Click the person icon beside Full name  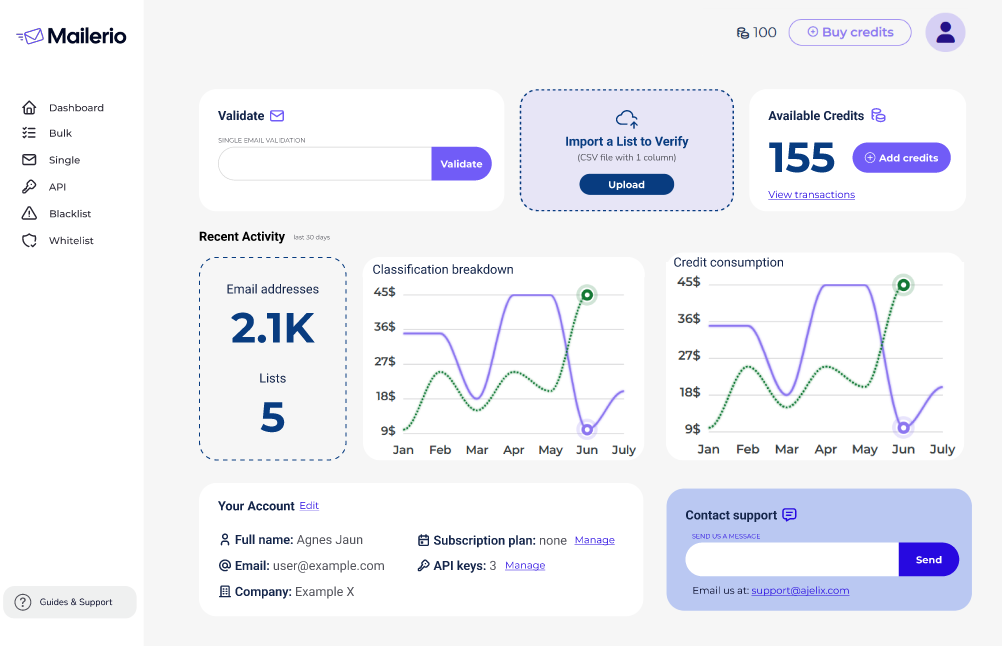(x=224, y=540)
